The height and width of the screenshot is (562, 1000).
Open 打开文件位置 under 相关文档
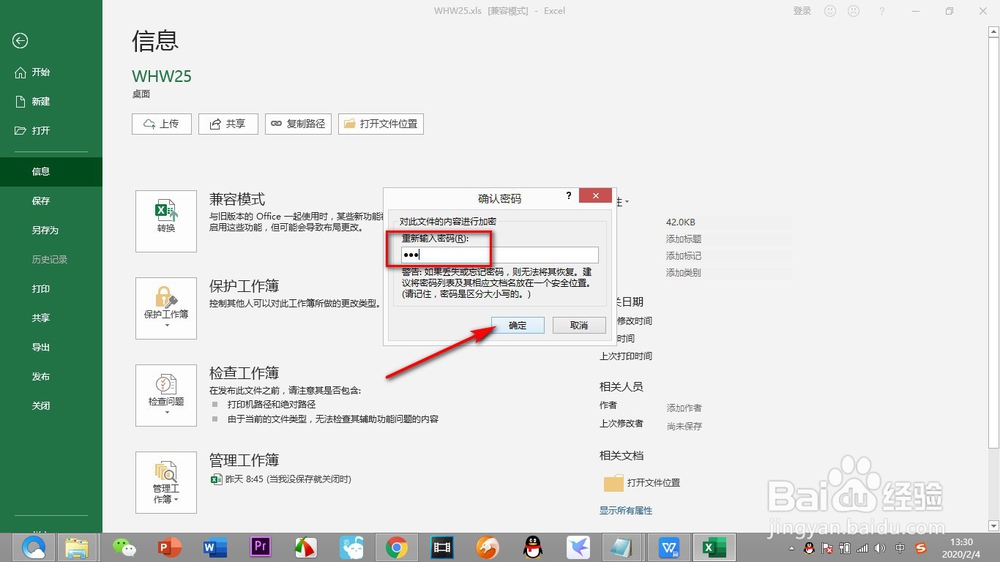point(642,483)
